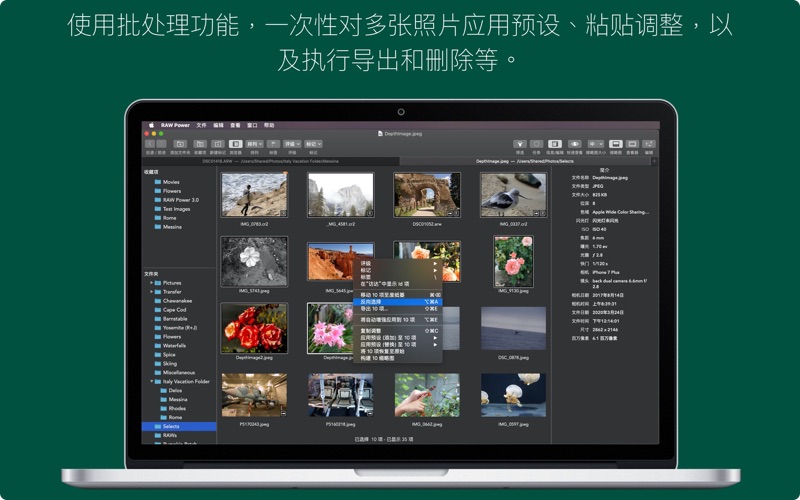Expand the Transfer folder
800x500 pixels.
[152, 292]
